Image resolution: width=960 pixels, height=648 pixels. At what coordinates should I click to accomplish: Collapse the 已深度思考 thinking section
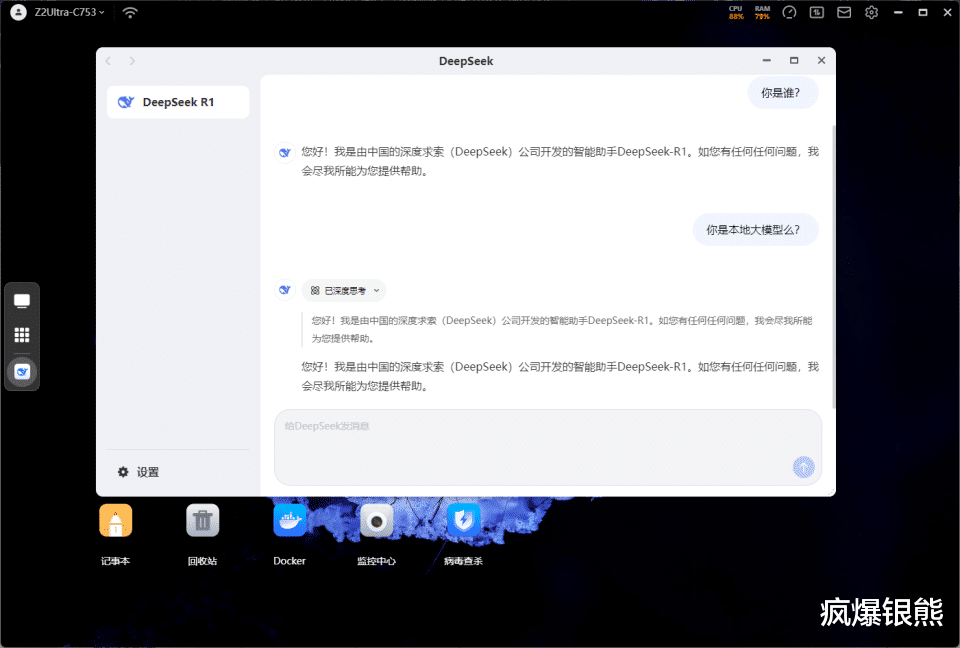coord(344,290)
